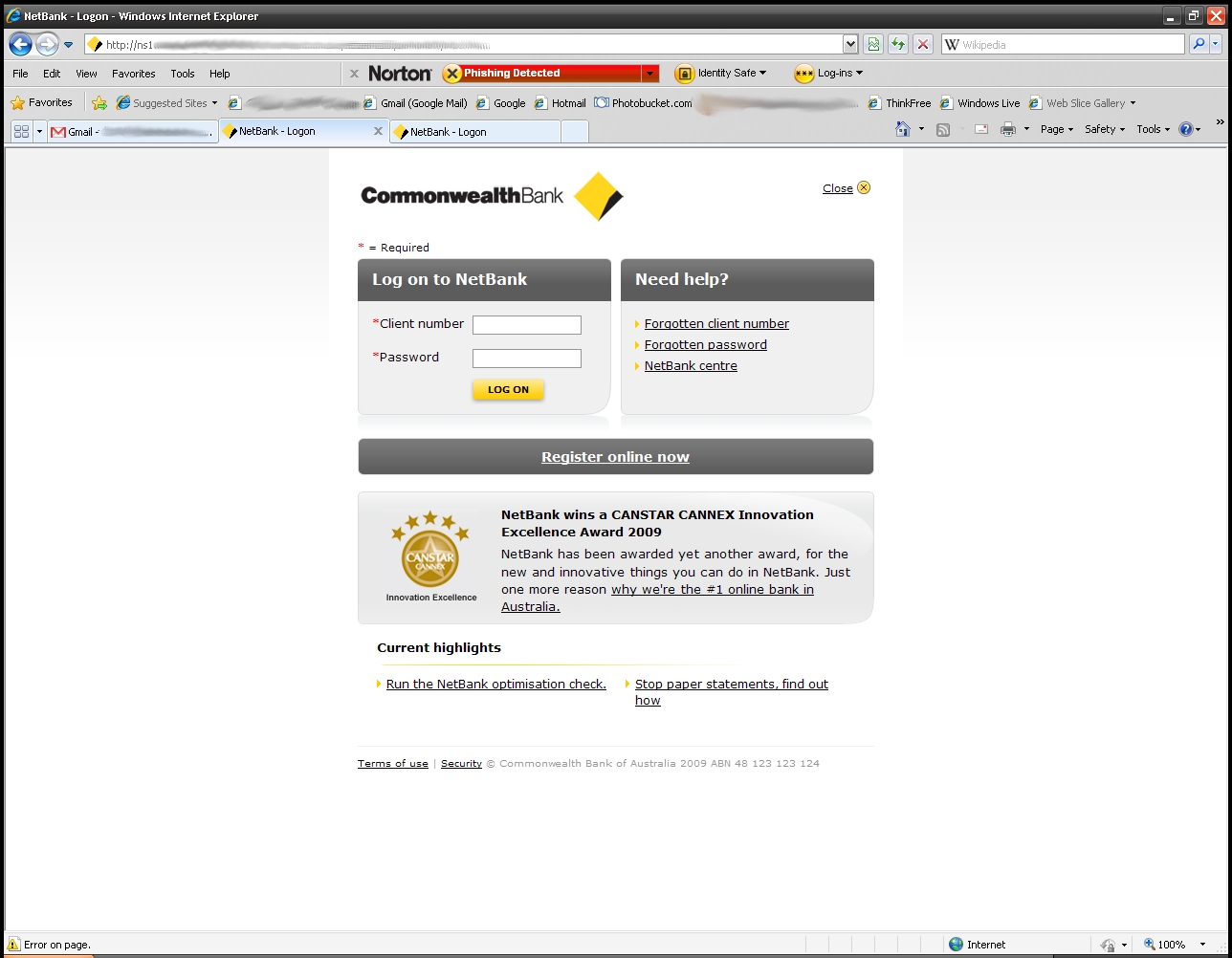The width and height of the screenshot is (1232, 958).
Task: Click the search magnifier button
Action: (x=1198, y=44)
